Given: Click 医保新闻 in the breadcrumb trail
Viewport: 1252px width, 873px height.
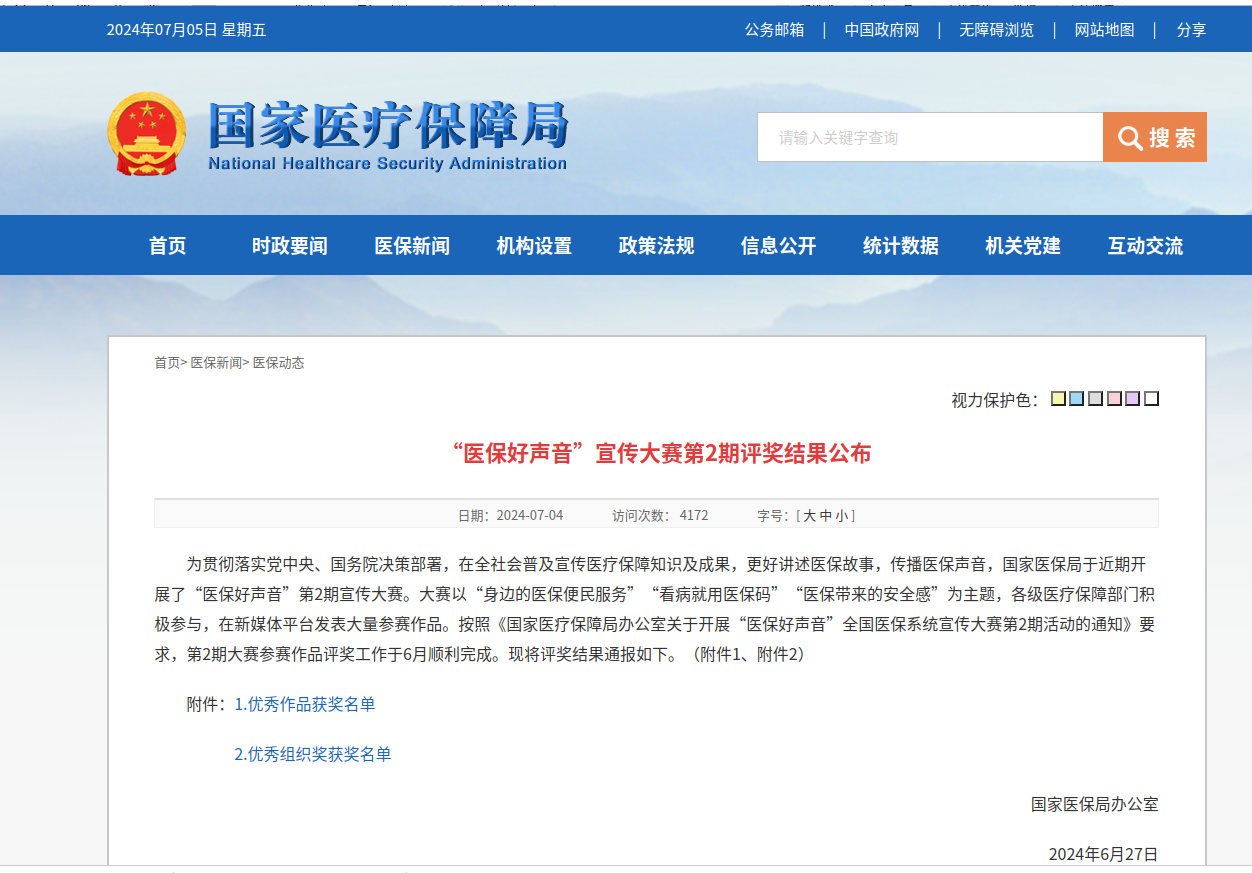Looking at the screenshot, I should [x=216, y=363].
